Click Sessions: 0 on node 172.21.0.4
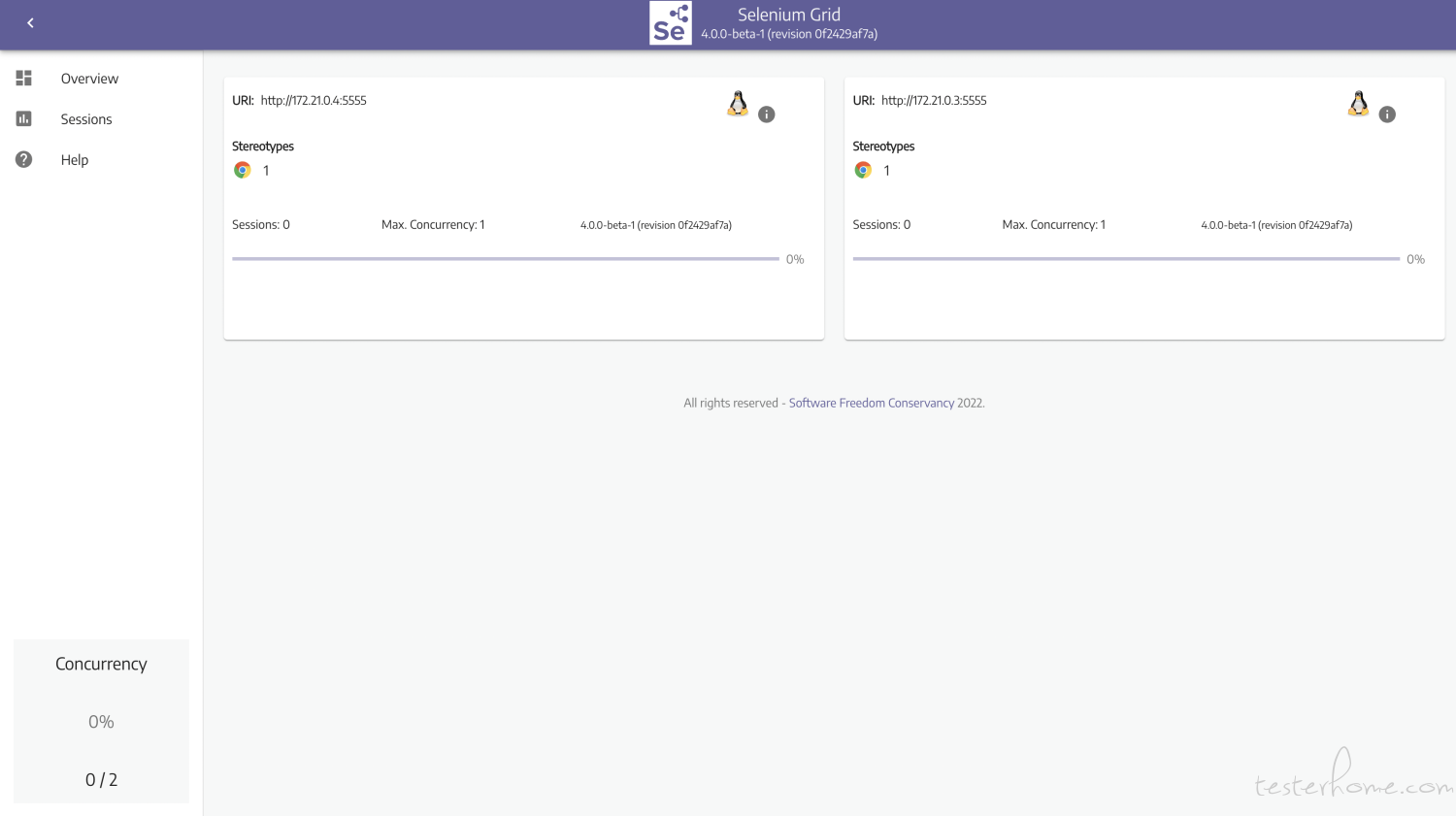This screenshot has height=816, width=1456. (261, 225)
